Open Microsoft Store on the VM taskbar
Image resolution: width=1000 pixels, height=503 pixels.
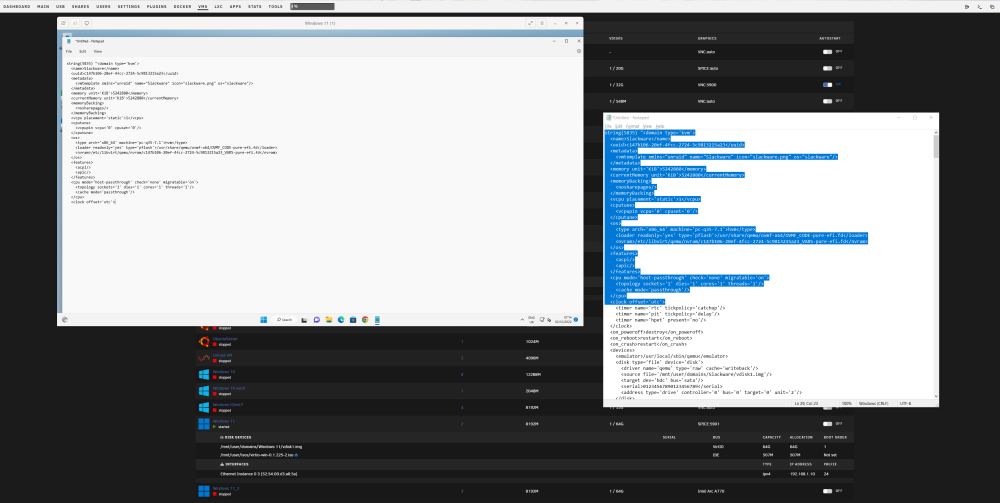pyautogui.click(x=353, y=319)
